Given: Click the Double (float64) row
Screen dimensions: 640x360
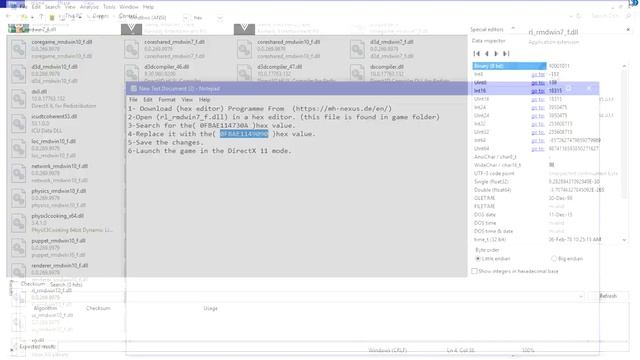Looking at the screenshot, I should click(x=547, y=190).
